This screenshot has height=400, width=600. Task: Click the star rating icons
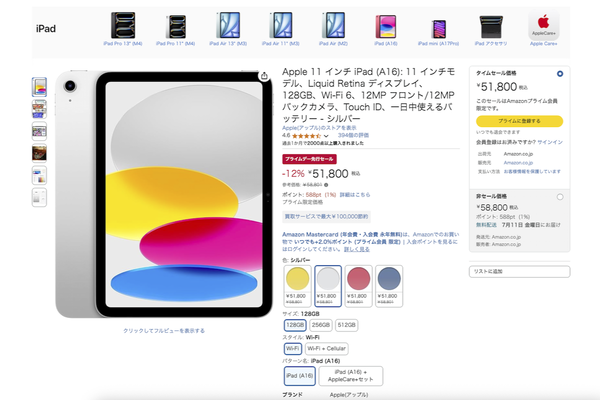click(x=307, y=136)
